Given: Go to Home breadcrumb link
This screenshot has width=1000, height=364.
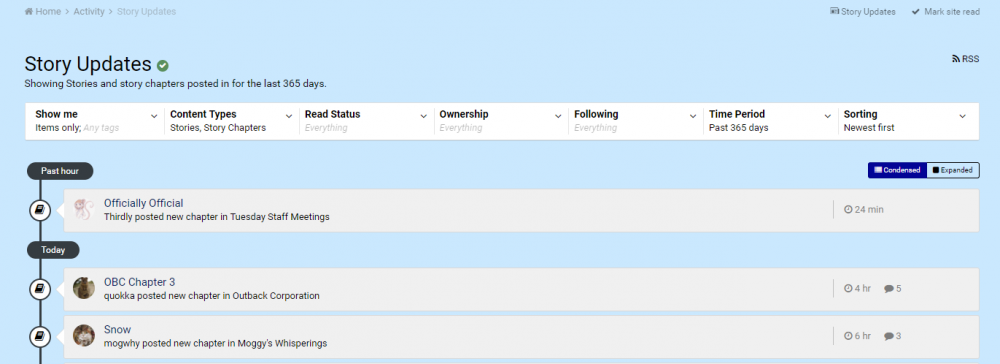Looking at the screenshot, I should coord(43,11).
